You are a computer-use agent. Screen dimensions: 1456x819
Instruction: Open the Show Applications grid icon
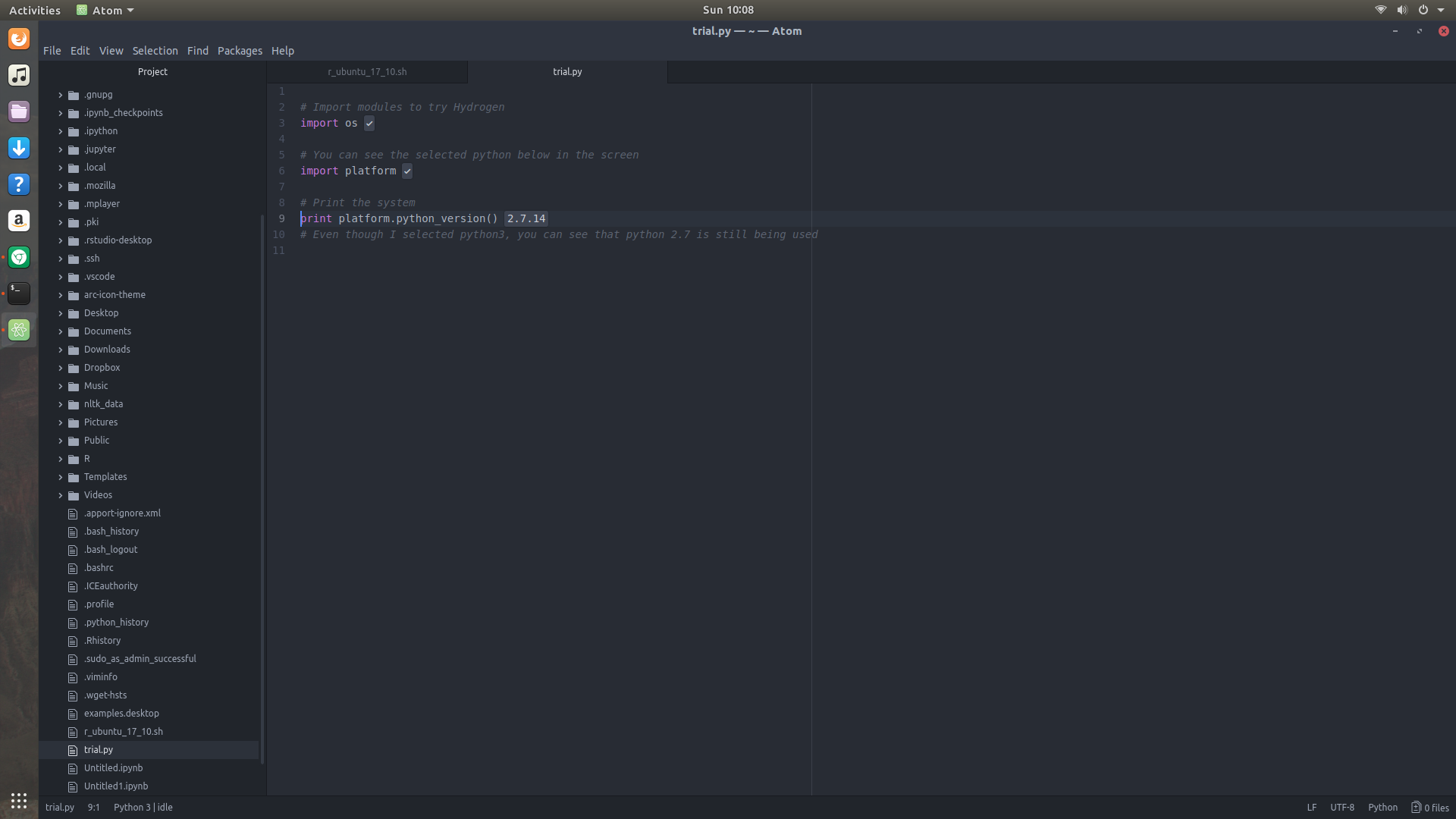tap(19, 801)
